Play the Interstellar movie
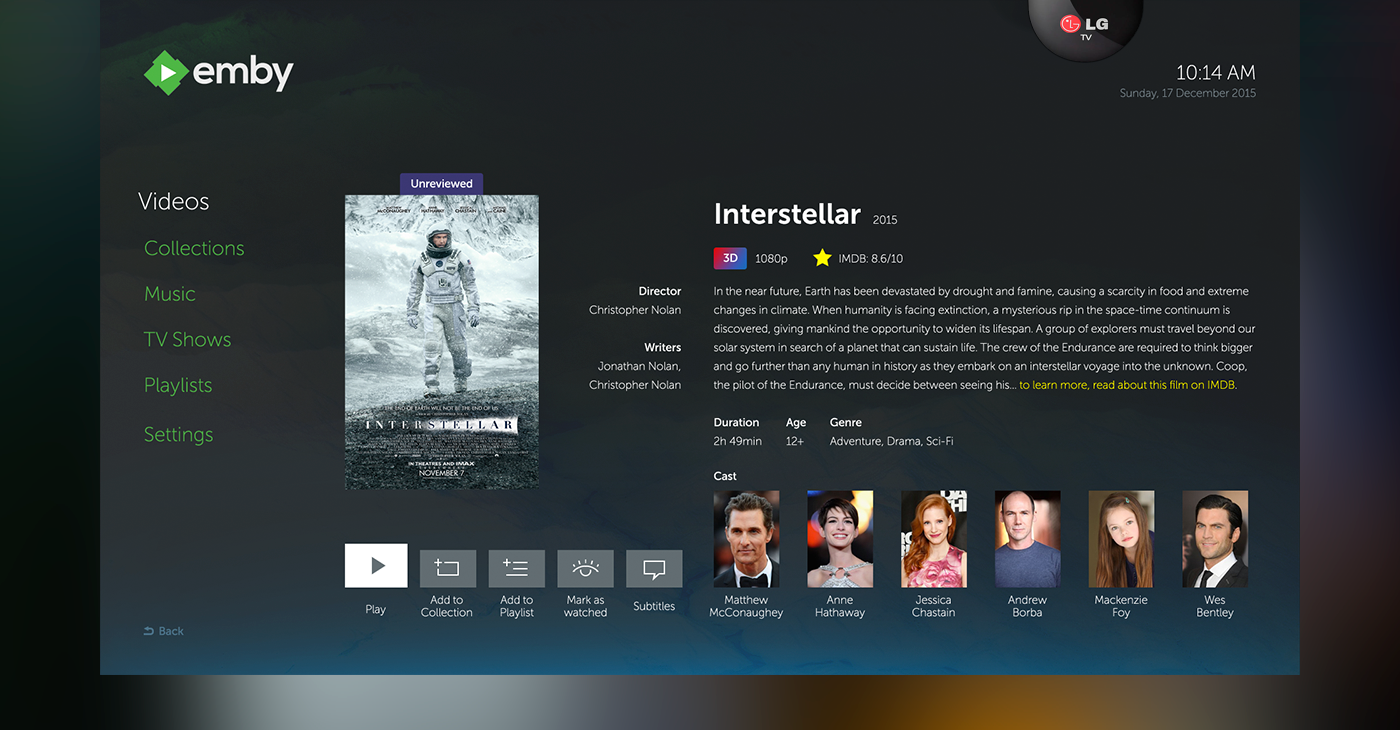Viewport: 1400px width, 730px height. point(376,565)
